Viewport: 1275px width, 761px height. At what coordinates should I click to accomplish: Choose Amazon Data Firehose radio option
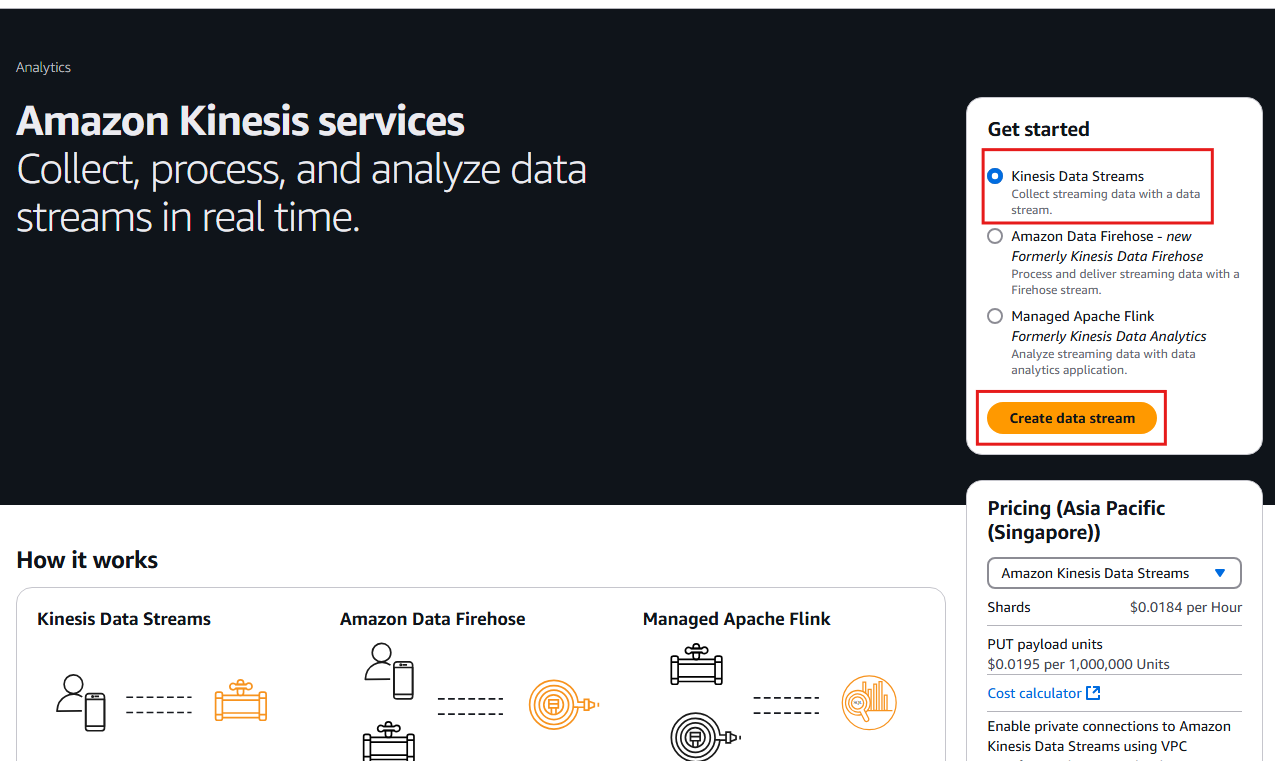click(995, 236)
